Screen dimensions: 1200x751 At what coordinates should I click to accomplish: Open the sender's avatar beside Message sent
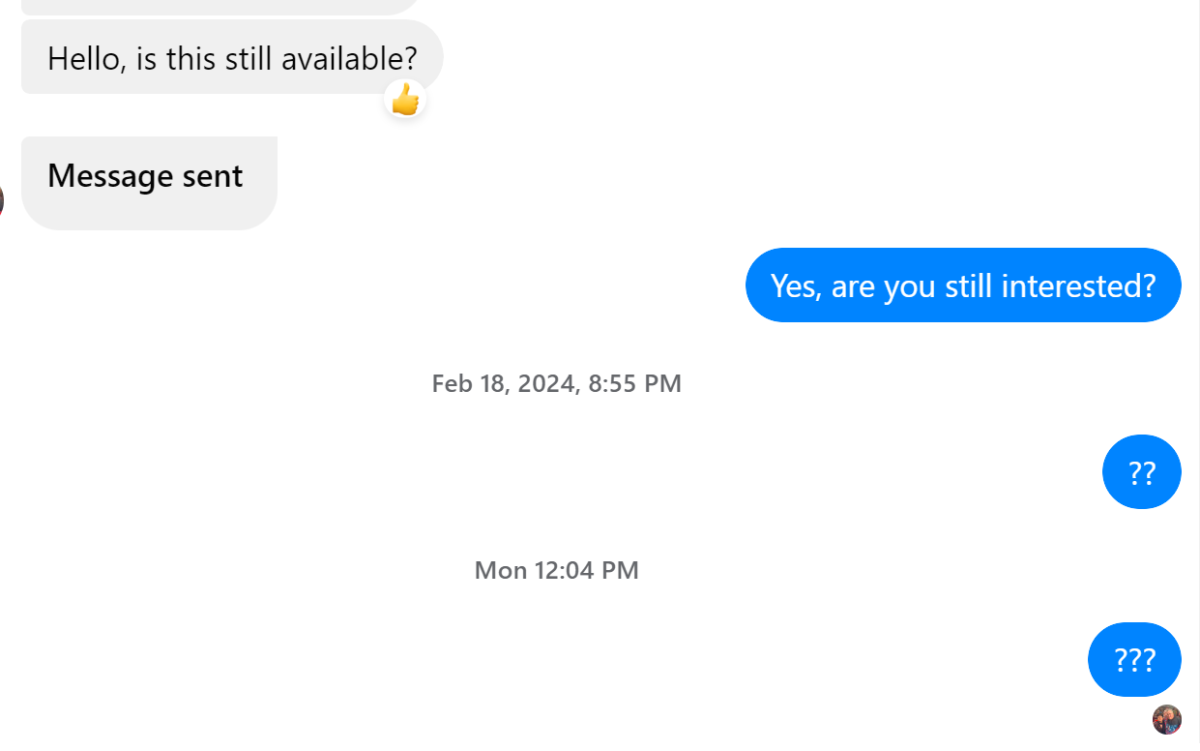2,200
